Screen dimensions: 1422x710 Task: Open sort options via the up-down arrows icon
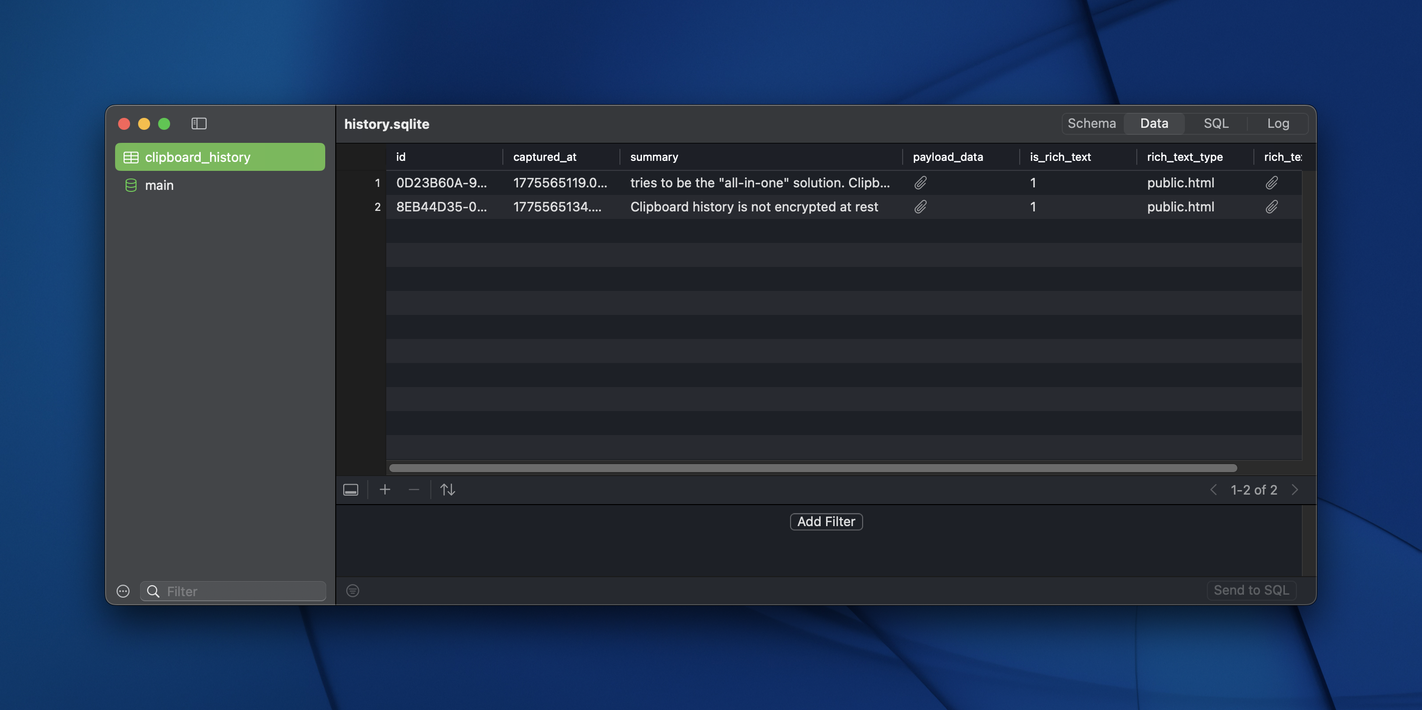[446, 489]
